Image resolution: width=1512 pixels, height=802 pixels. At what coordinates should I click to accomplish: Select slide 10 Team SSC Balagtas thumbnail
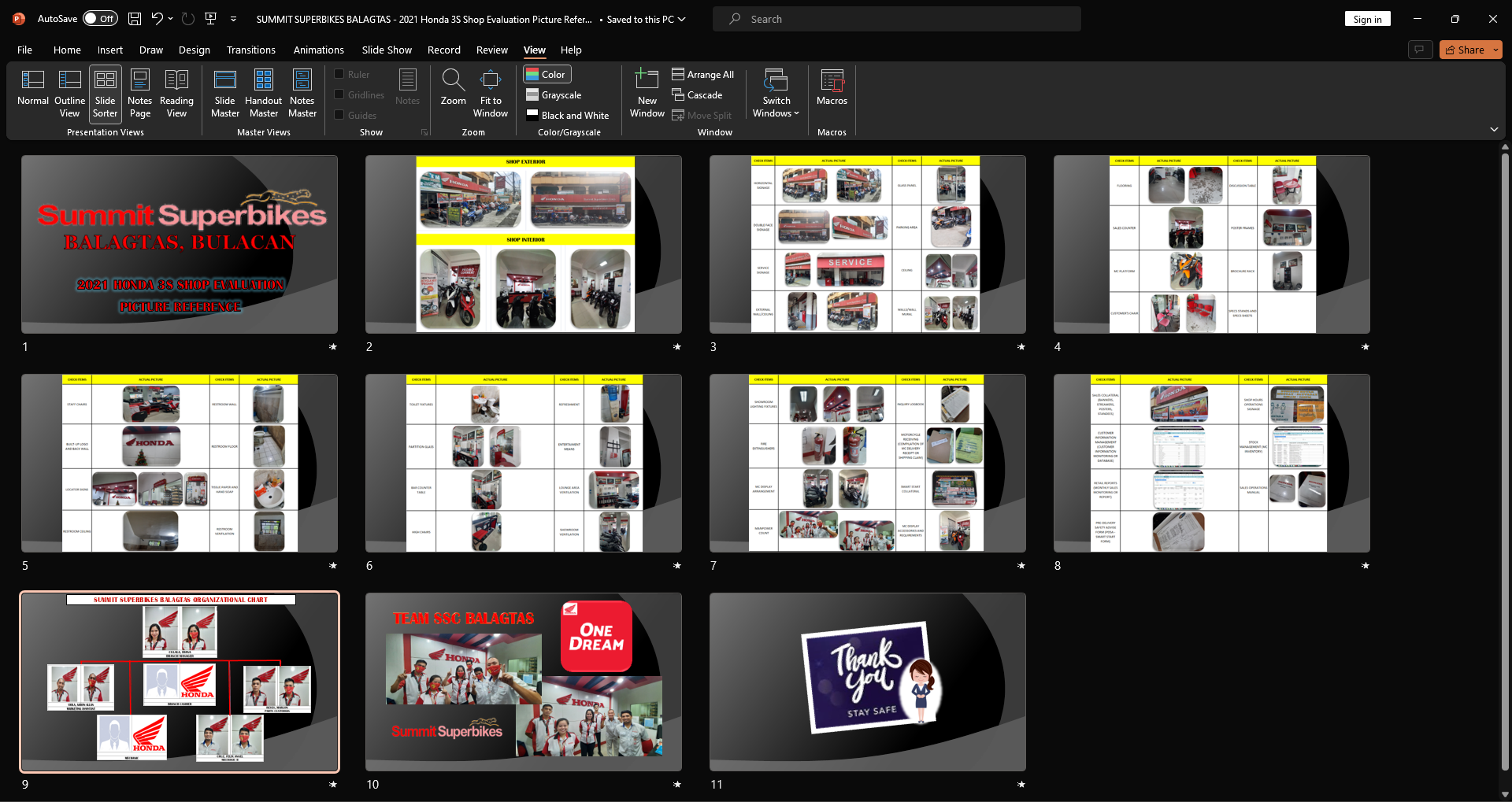point(524,682)
